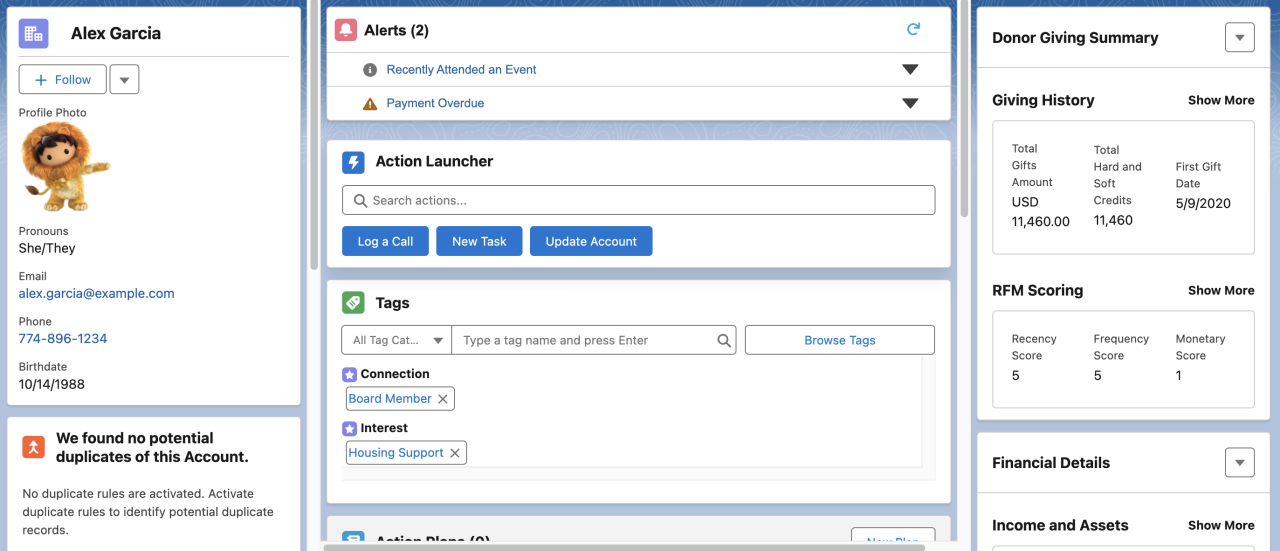Click the USD 11,460.00 total gifts amount
Viewport: 1280px width, 551px height.
pyautogui.click(x=1041, y=212)
